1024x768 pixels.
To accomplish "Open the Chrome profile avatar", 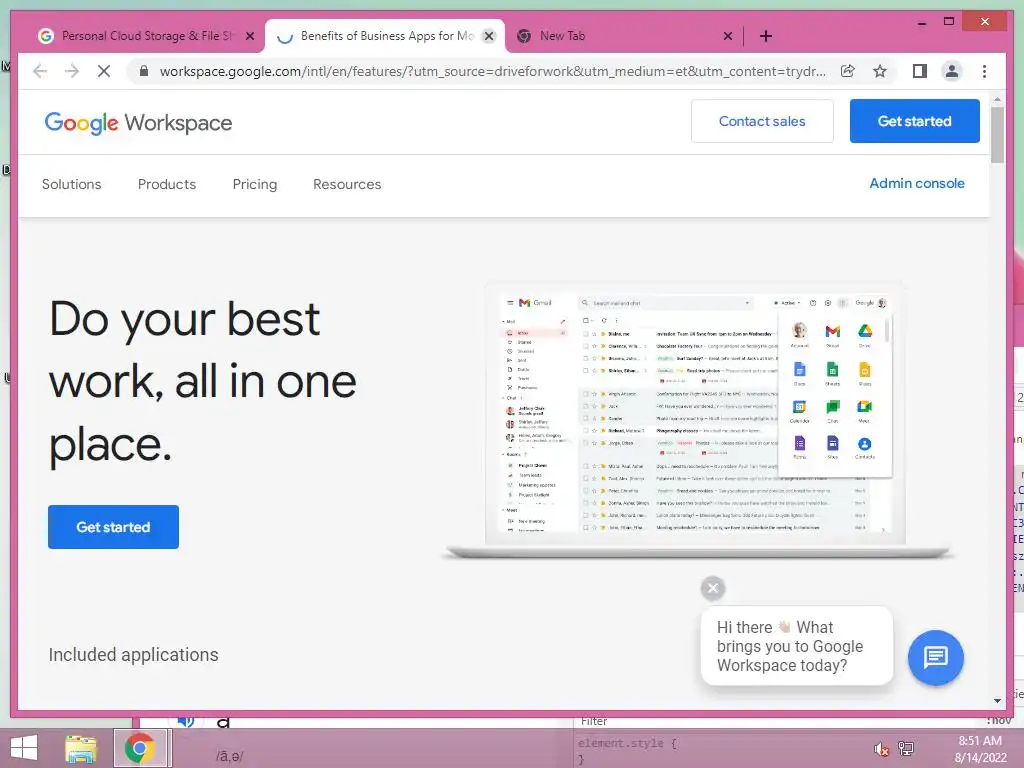I will (x=952, y=71).
